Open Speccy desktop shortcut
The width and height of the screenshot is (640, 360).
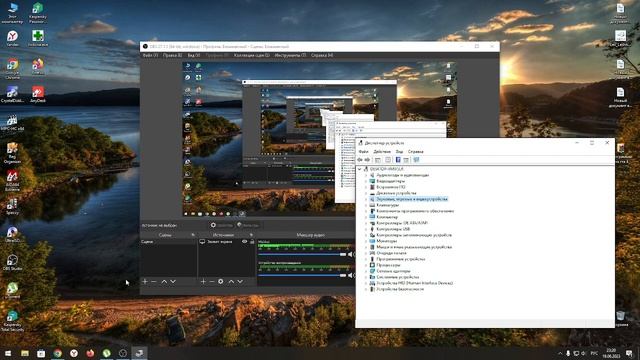(12, 206)
